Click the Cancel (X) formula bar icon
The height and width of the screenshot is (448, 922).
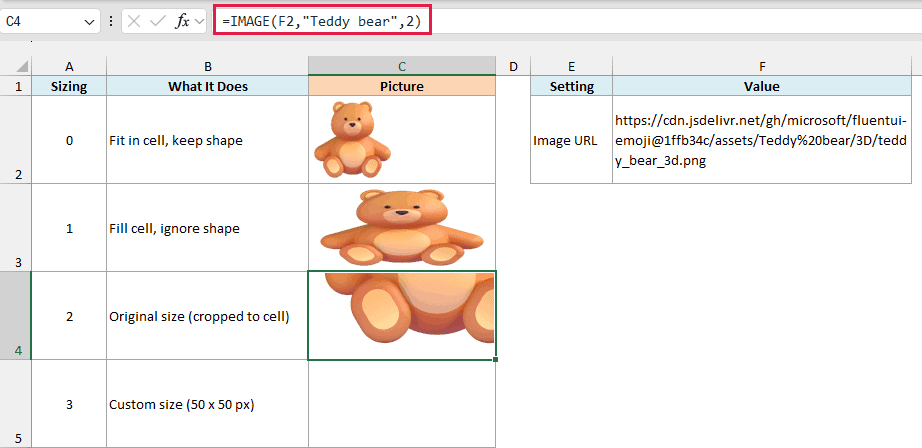[134, 22]
